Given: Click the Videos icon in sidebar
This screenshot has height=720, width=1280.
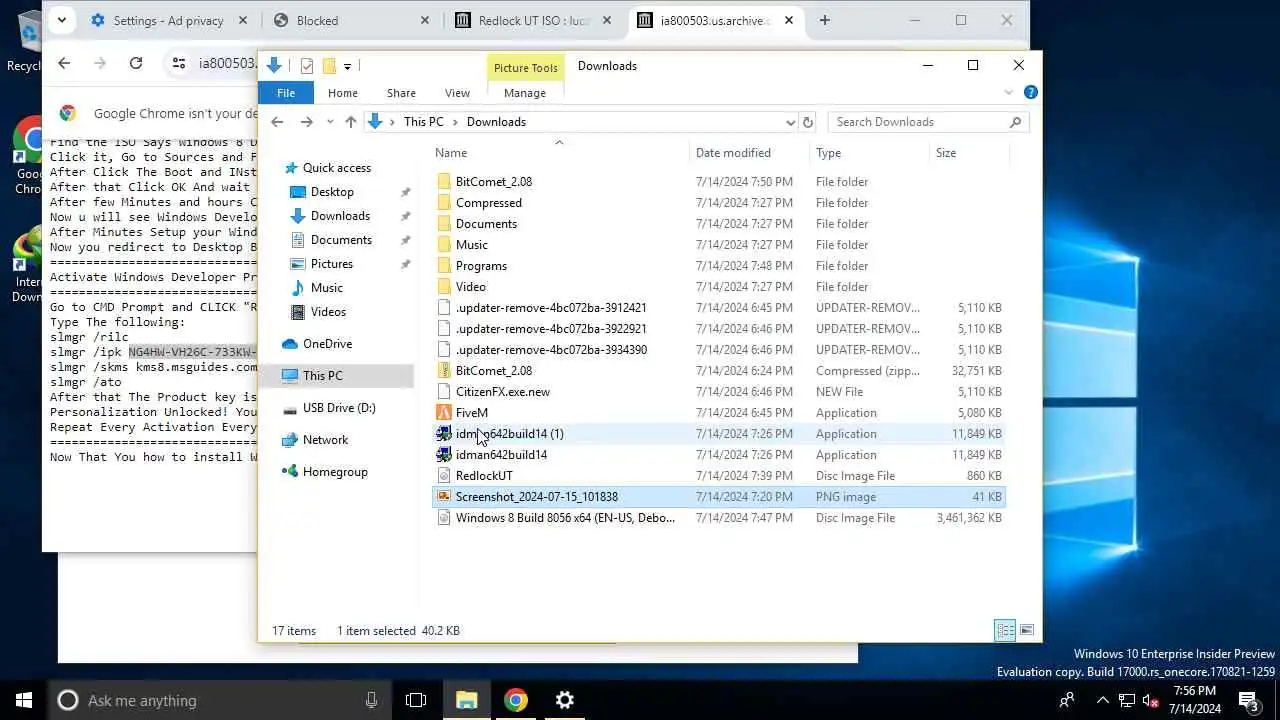Looking at the screenshot, I should 297,312.
